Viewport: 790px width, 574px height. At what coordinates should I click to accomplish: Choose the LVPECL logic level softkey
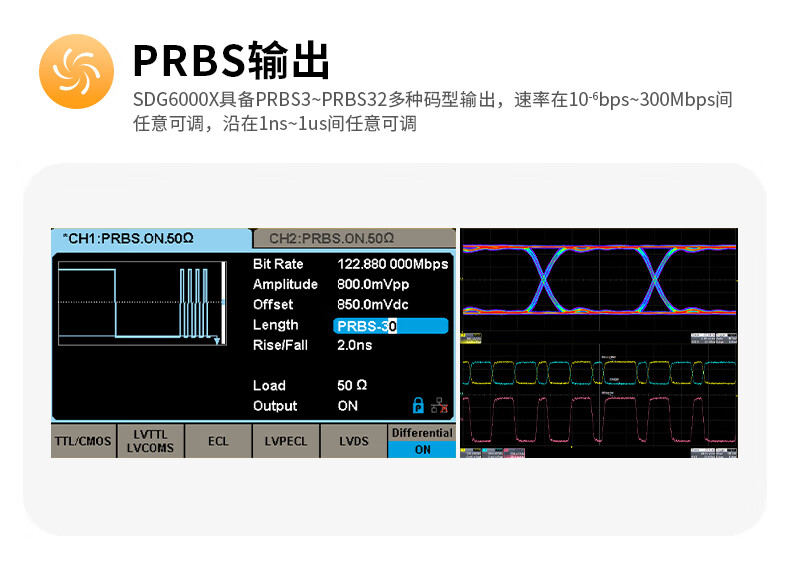click(286, 441)
